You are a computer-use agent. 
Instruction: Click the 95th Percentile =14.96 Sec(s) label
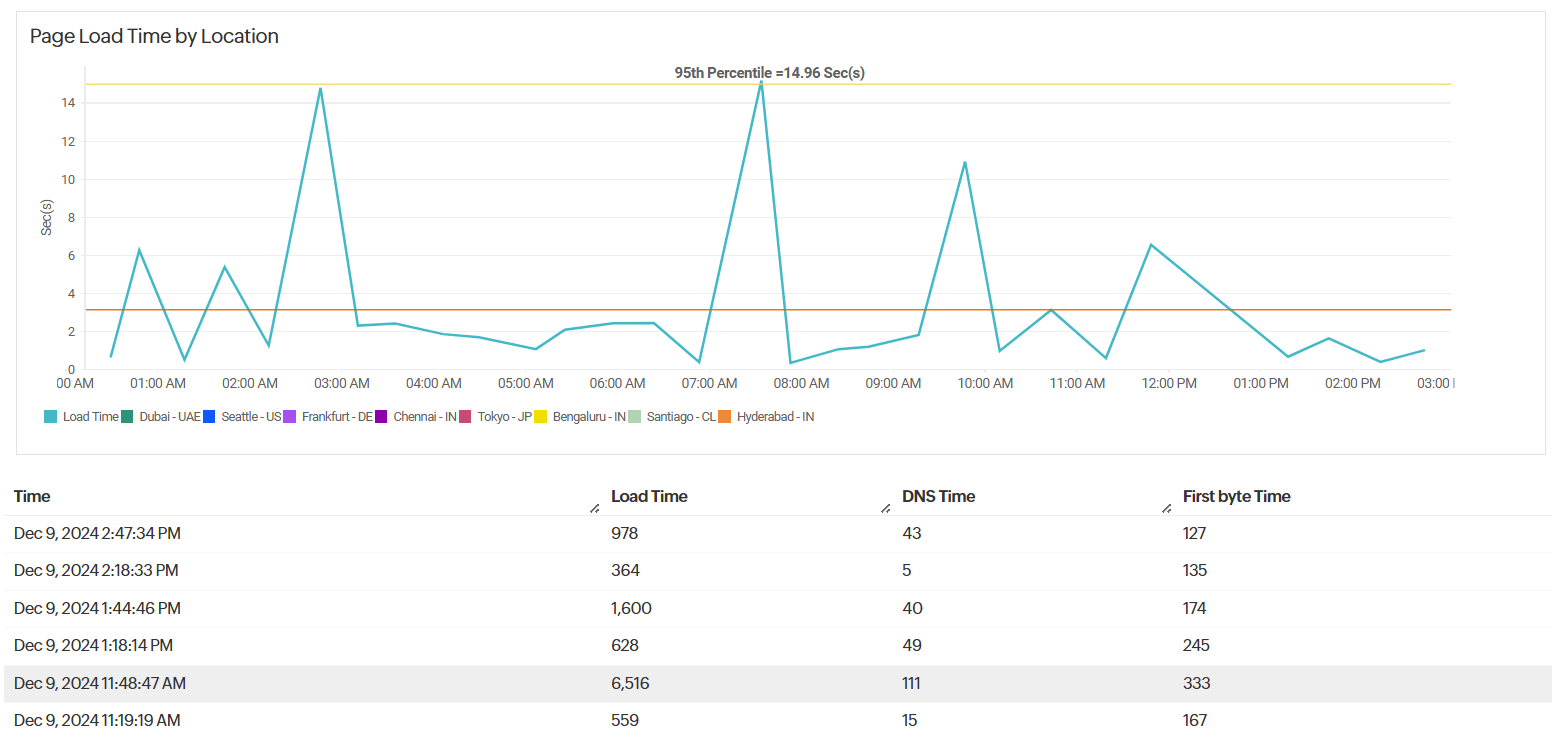click(x=770, y=72)
